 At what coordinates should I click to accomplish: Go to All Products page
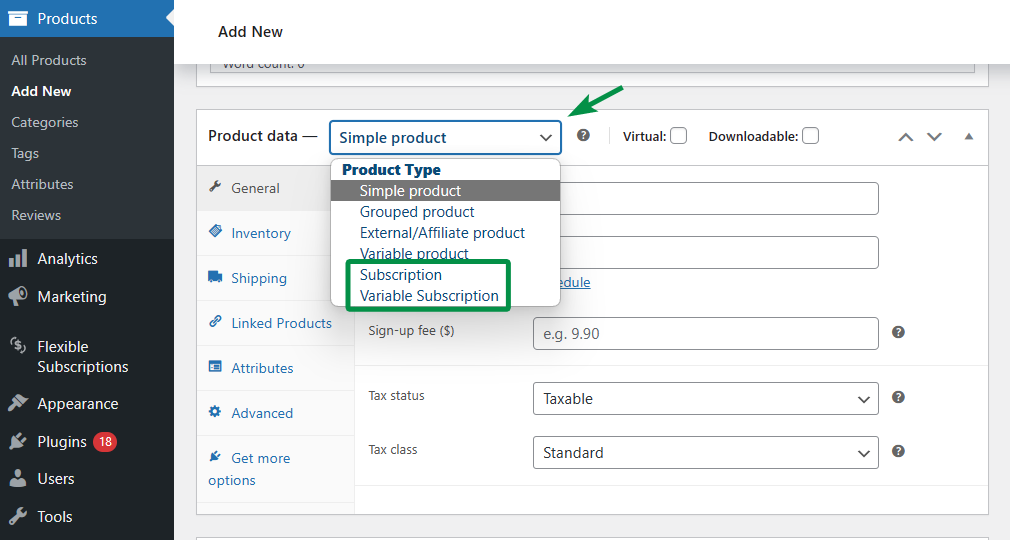point(49,60)
